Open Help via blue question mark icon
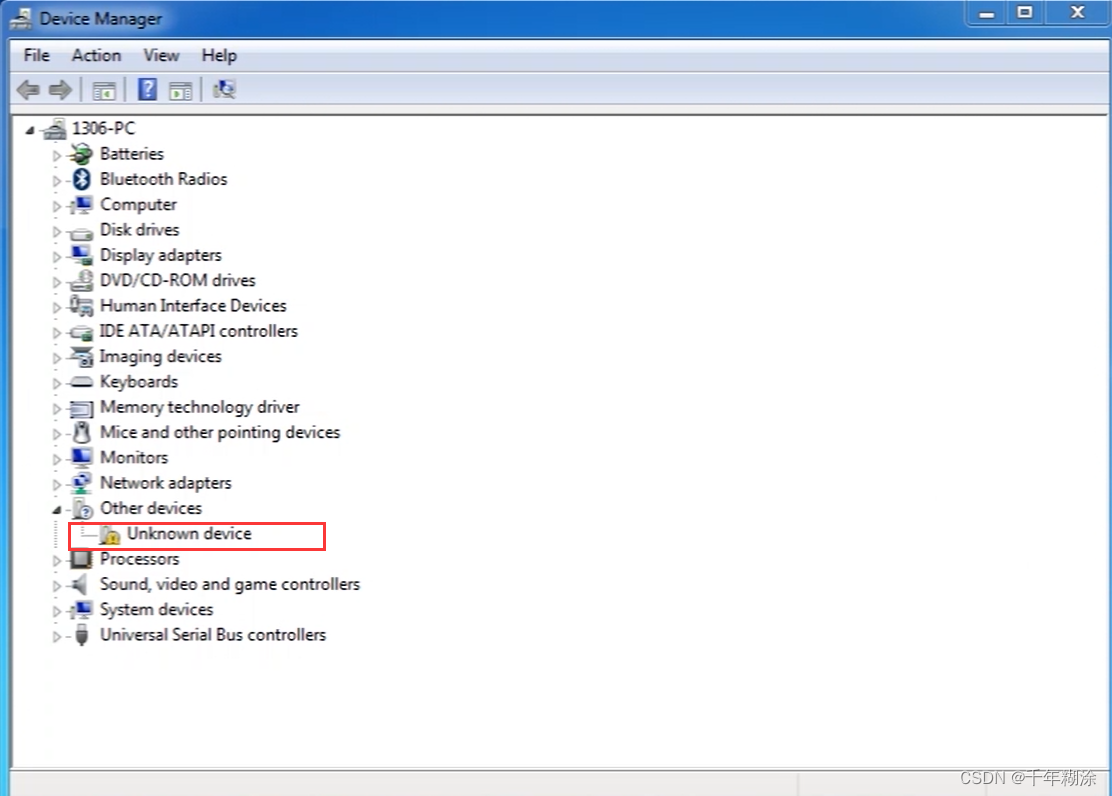The width and height of the screenshot is (1112, 796). pos(148,89)
